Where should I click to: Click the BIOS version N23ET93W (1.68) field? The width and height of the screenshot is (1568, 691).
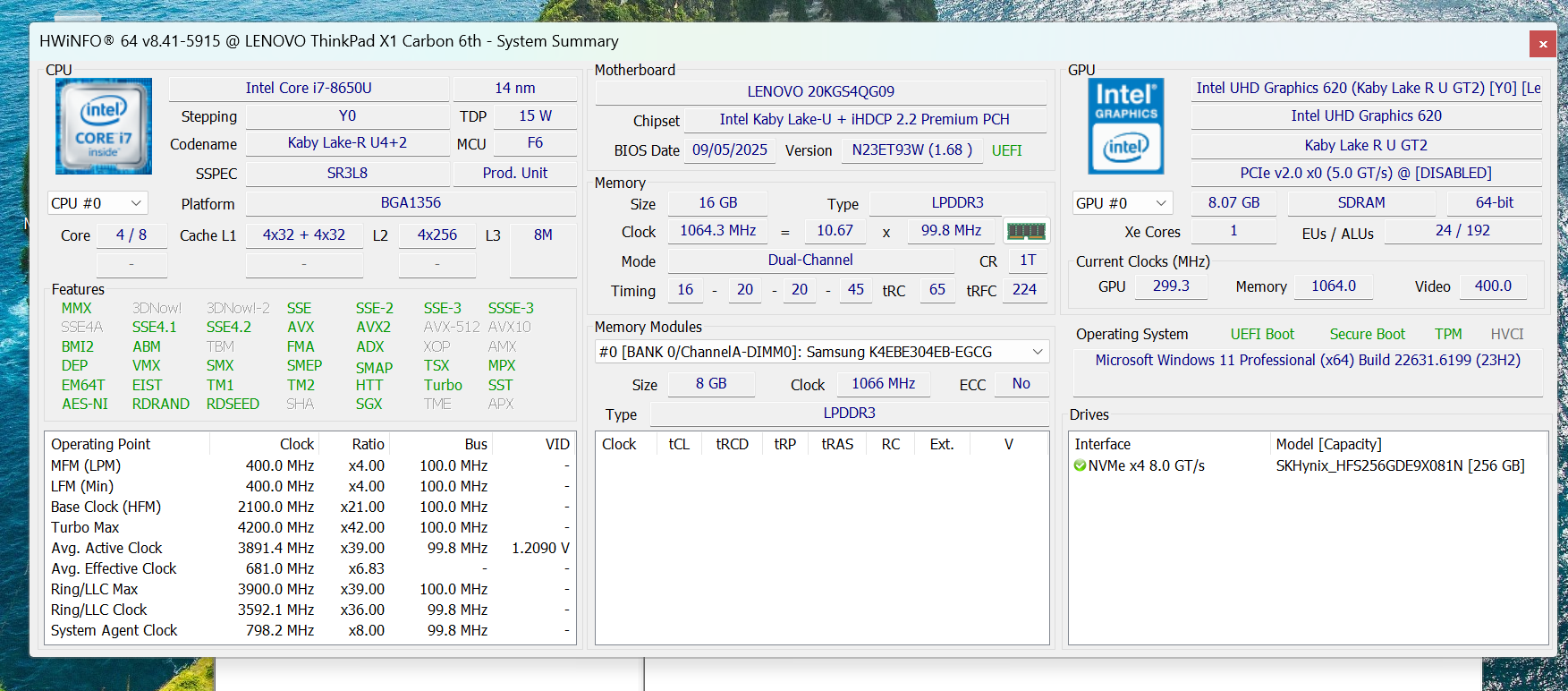[912, 149]
